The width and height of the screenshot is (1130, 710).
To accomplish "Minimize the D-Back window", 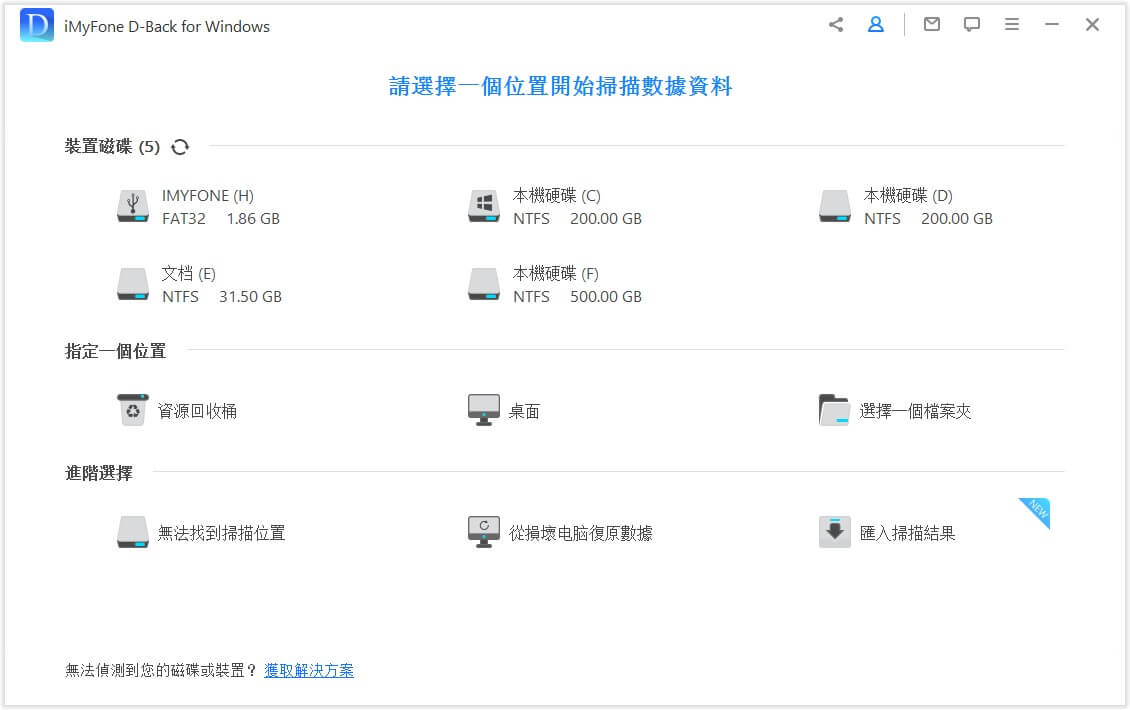I will click(1052, 25).
